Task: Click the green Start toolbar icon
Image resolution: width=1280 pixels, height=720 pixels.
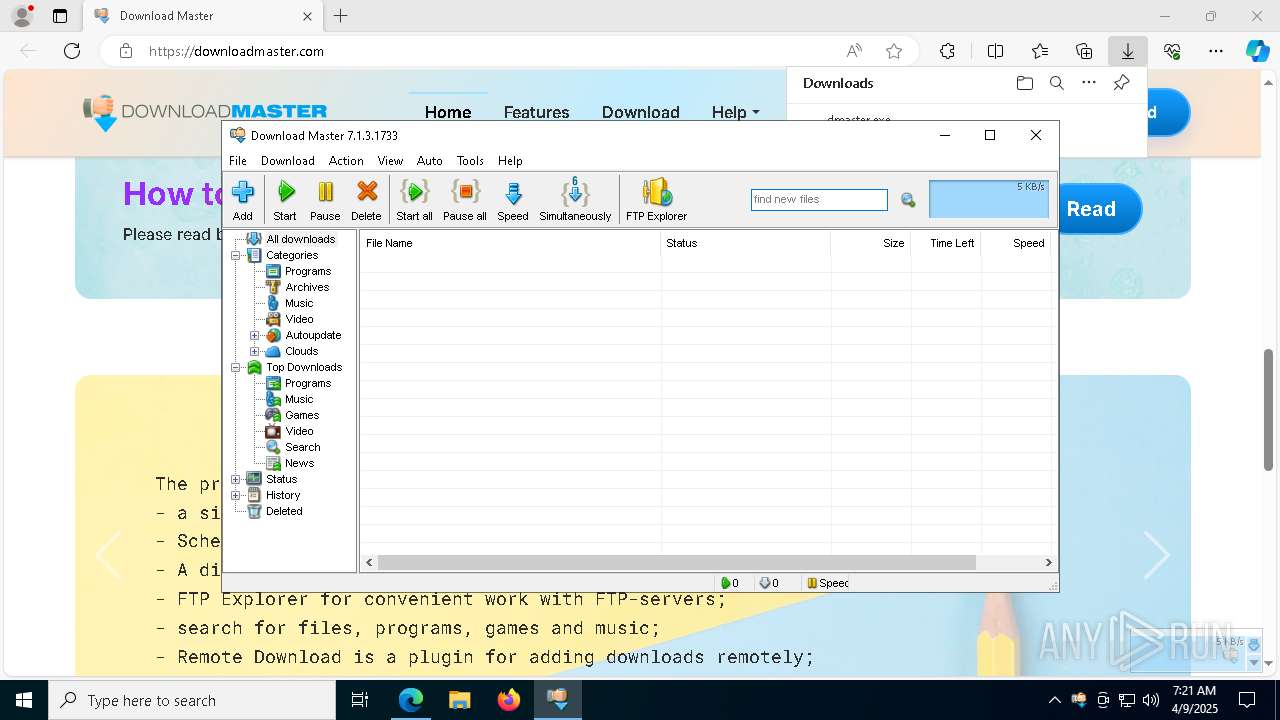Action: [285, 200]
